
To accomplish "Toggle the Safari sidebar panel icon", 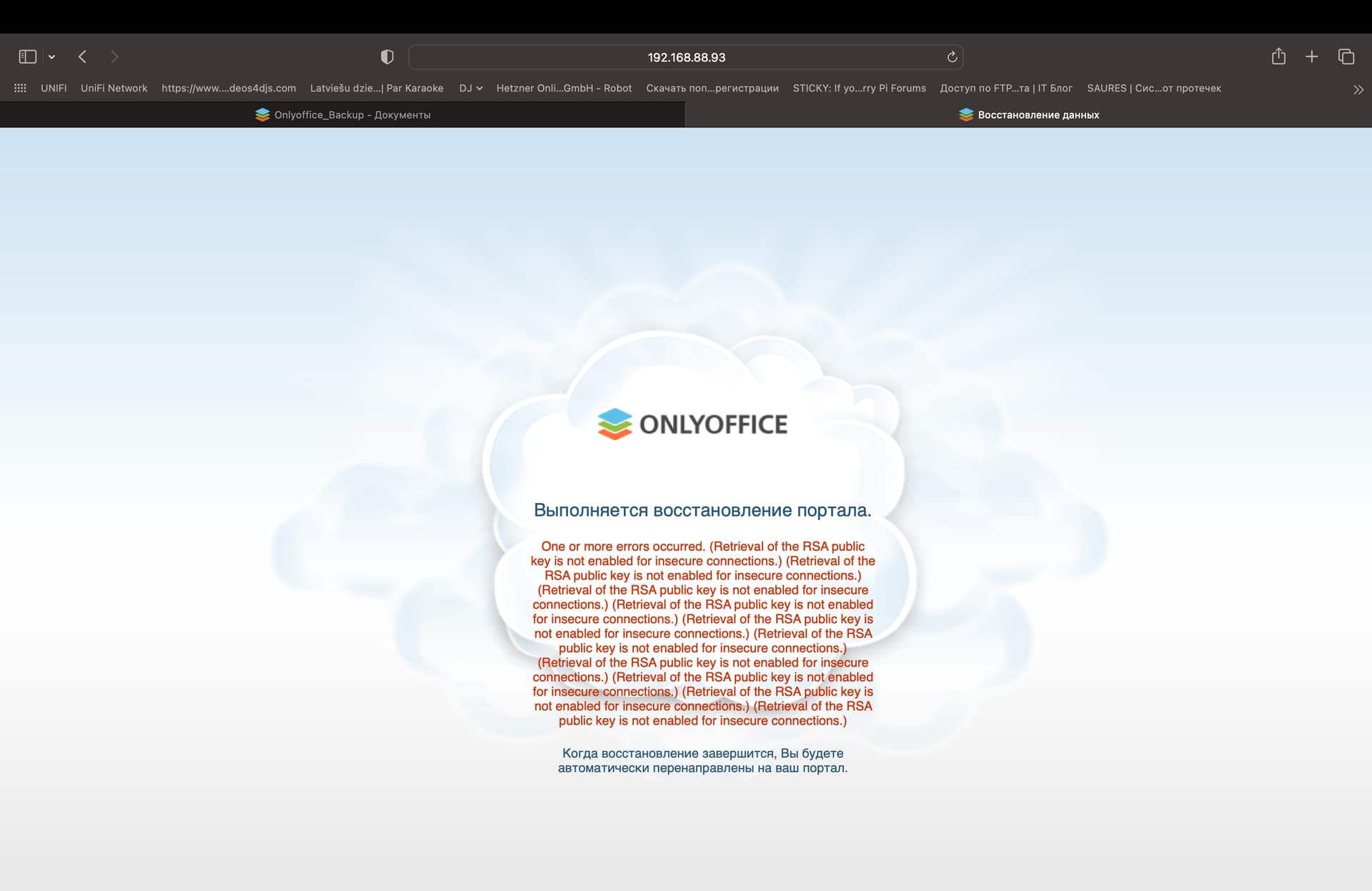I will coord(27,56).
